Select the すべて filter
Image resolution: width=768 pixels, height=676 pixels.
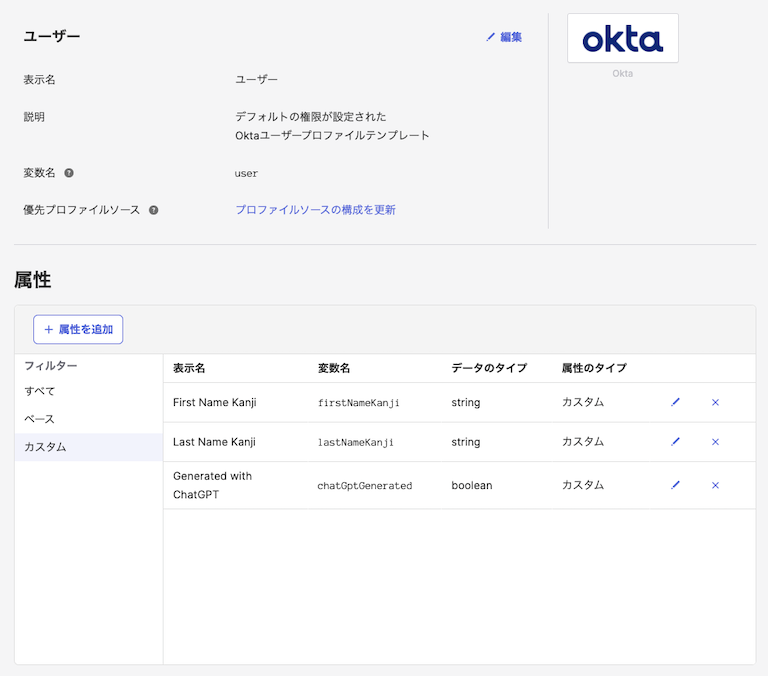click(40, 391)
